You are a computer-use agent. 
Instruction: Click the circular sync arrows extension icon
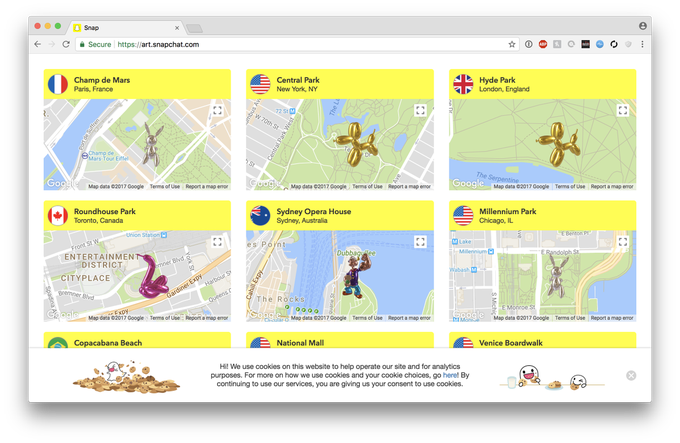pyautogui.click(x=614, y=44)
